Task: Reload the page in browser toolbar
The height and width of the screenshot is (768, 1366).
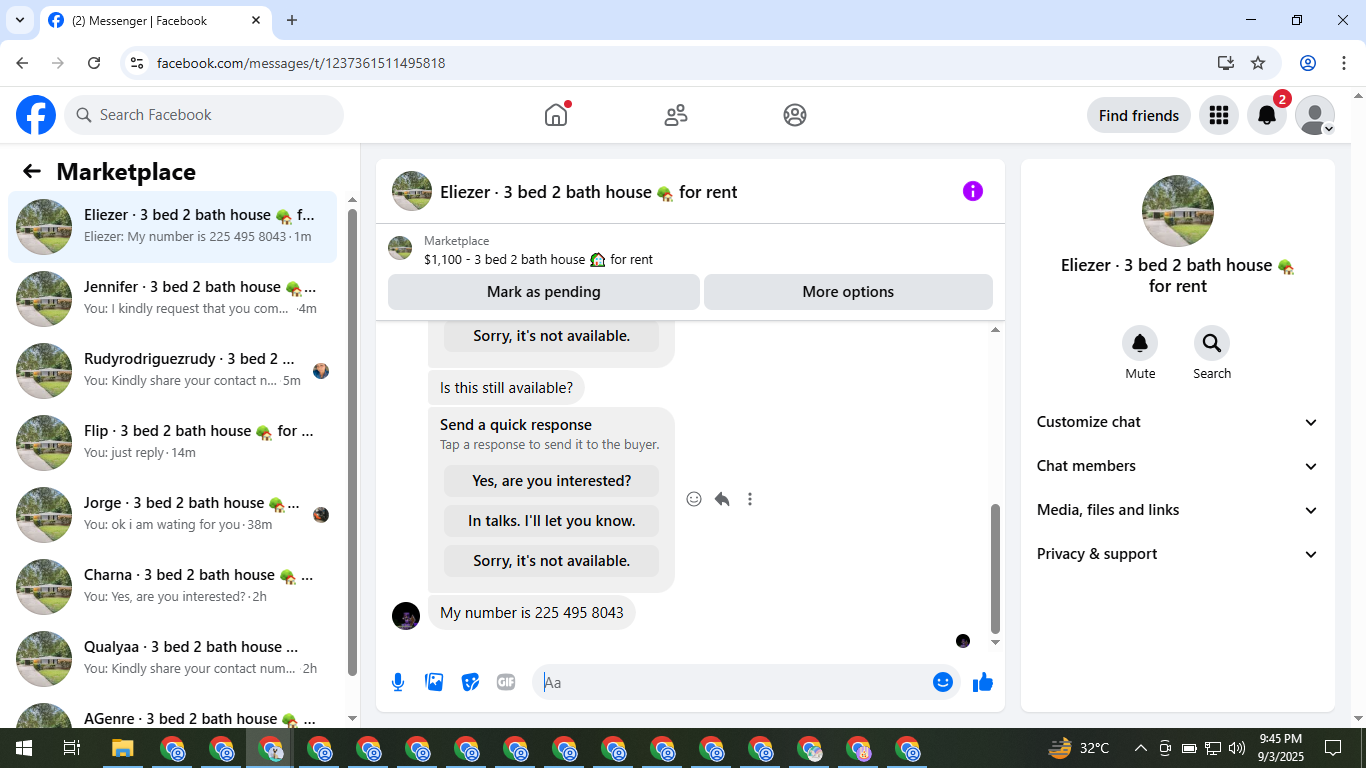Action: pos(94,63)
